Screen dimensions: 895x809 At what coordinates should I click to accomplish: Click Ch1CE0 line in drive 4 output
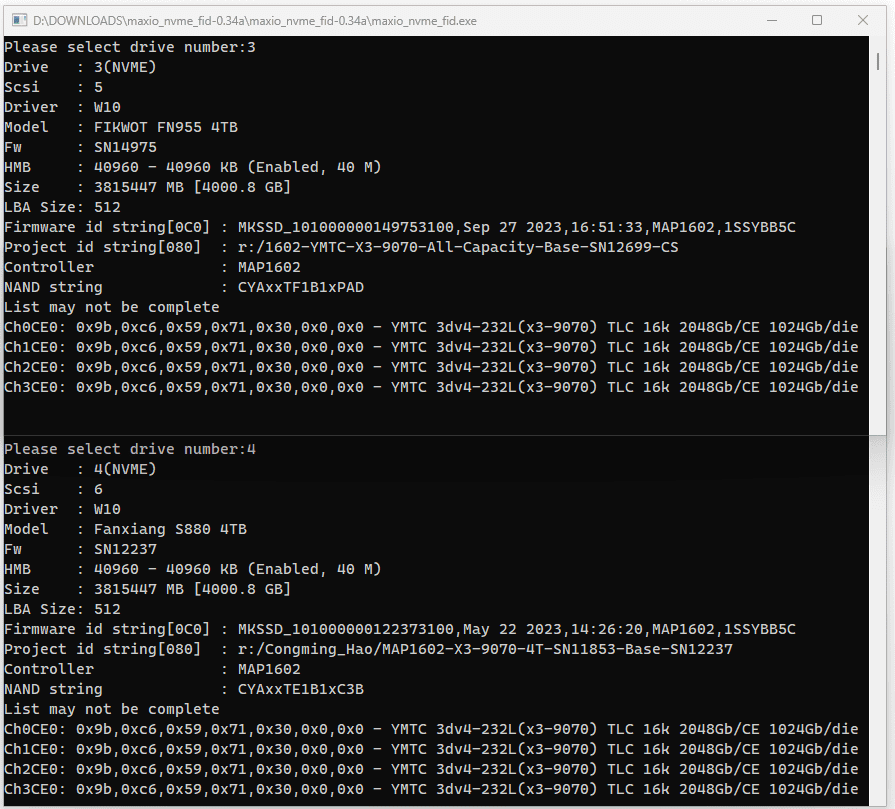tap(431, 749)
